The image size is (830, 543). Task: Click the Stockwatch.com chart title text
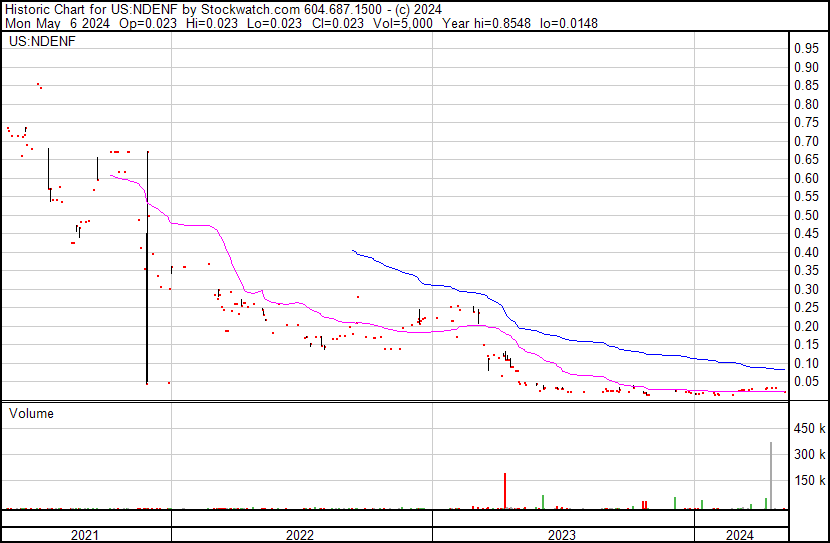pyautogui.click(x=250, y=10)
